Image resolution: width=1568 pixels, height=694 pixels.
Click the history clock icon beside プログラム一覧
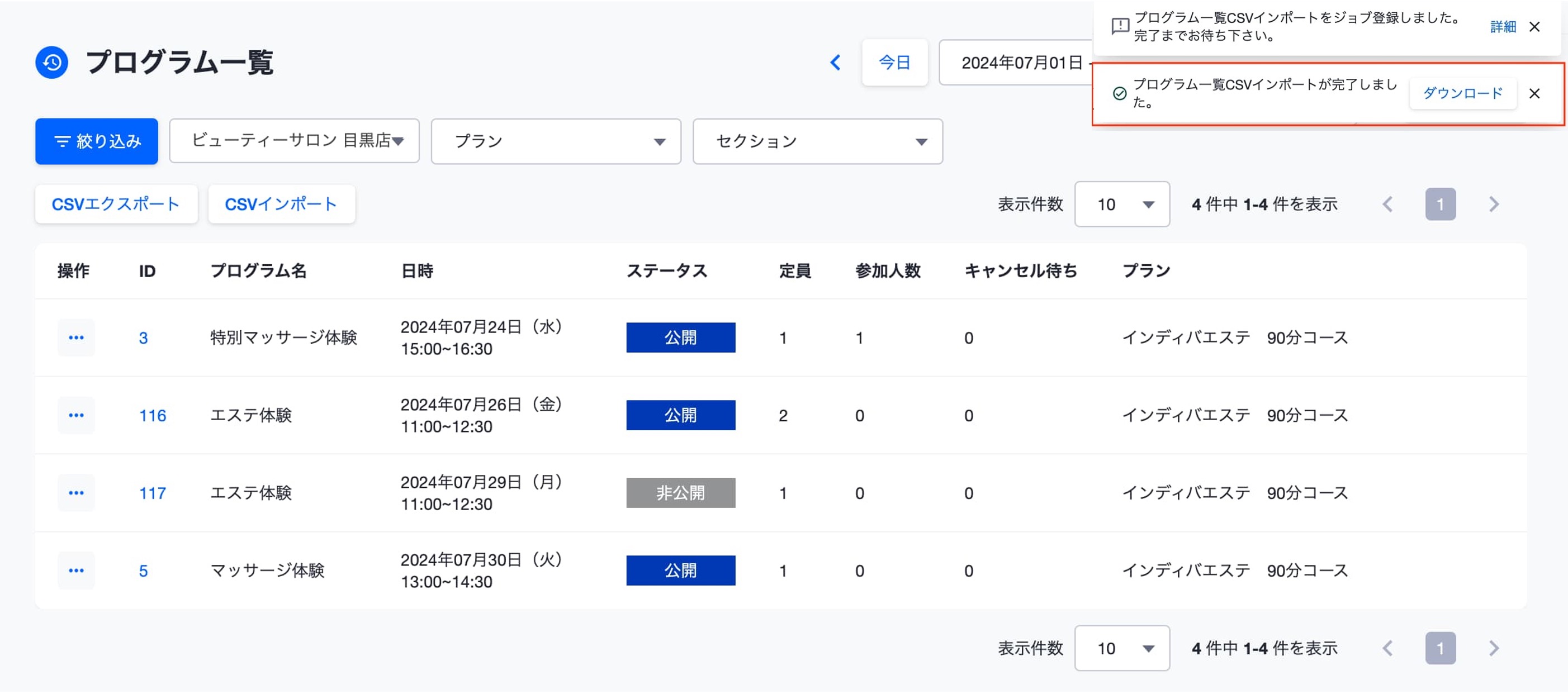pos(52,63)
